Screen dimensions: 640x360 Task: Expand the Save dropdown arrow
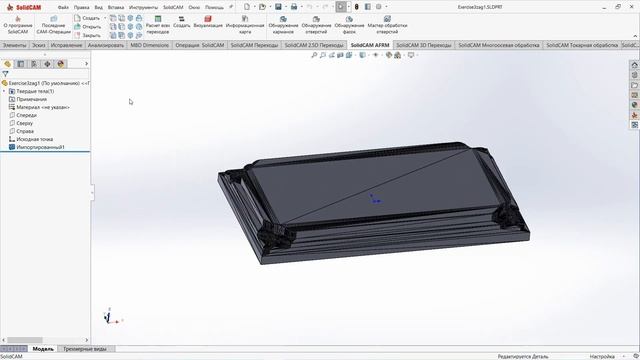click(286, 7)
